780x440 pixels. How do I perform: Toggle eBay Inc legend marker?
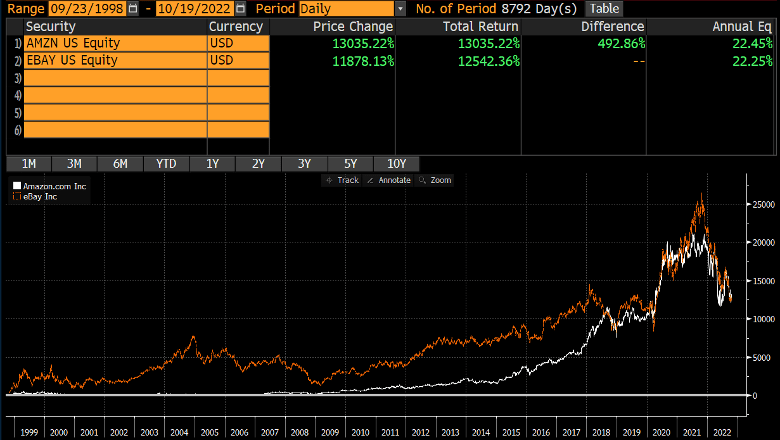point(14,197)
